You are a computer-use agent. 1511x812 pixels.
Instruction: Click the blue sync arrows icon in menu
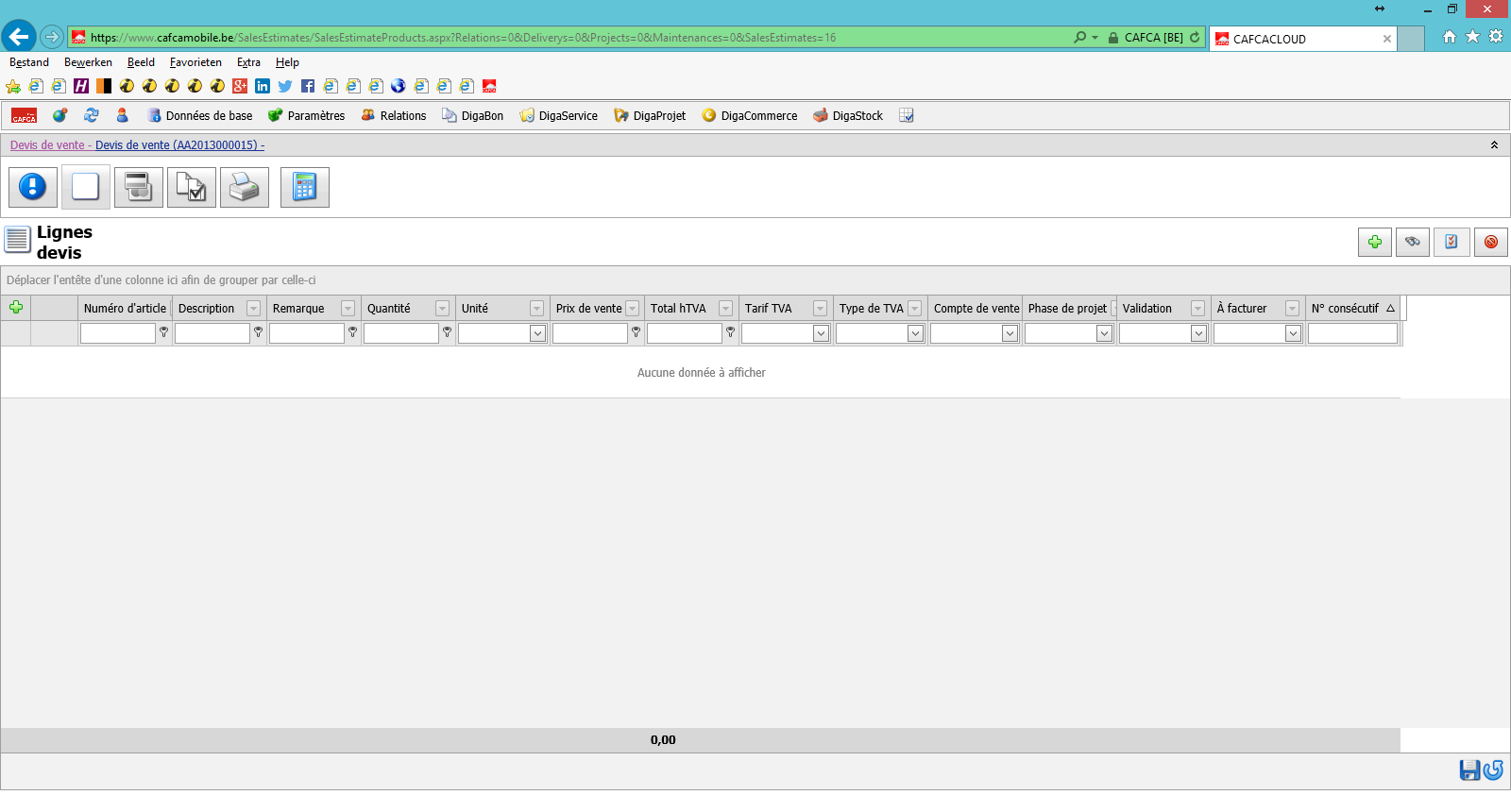click(92, 115)
